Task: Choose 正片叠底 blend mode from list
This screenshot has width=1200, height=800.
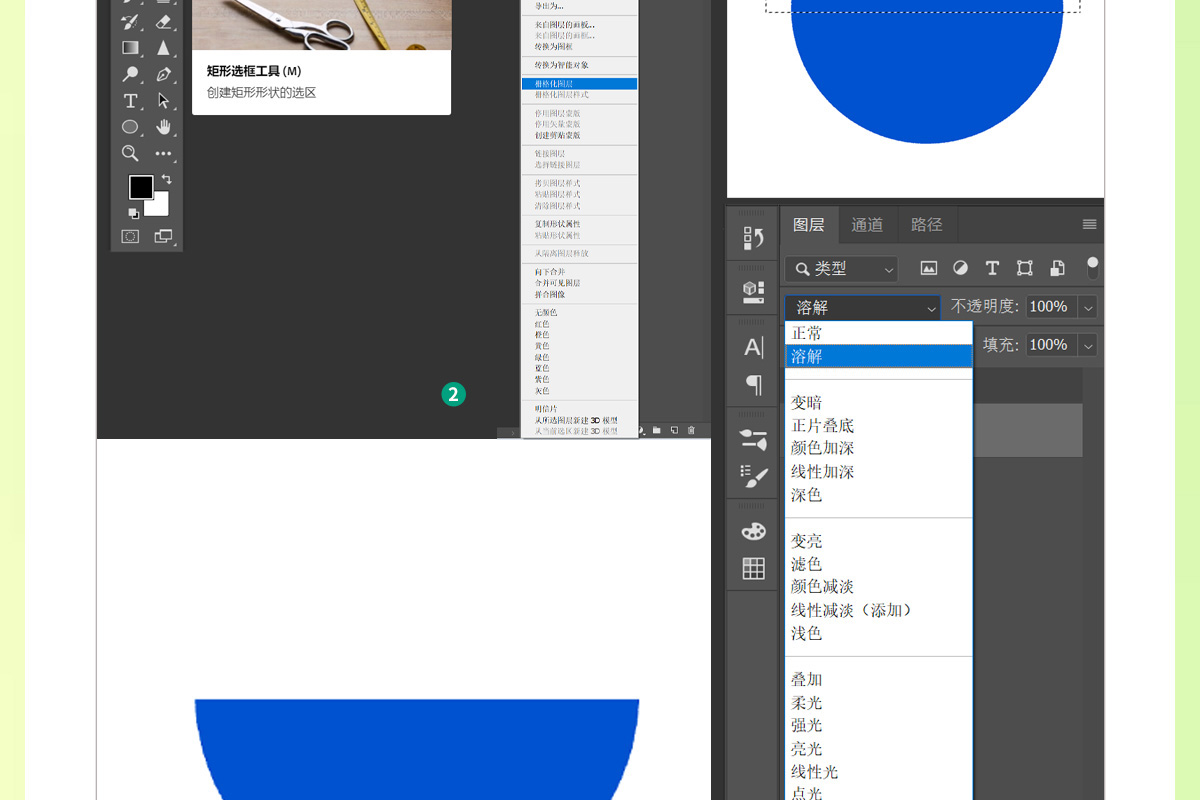Action: click(x=822, y=425)
